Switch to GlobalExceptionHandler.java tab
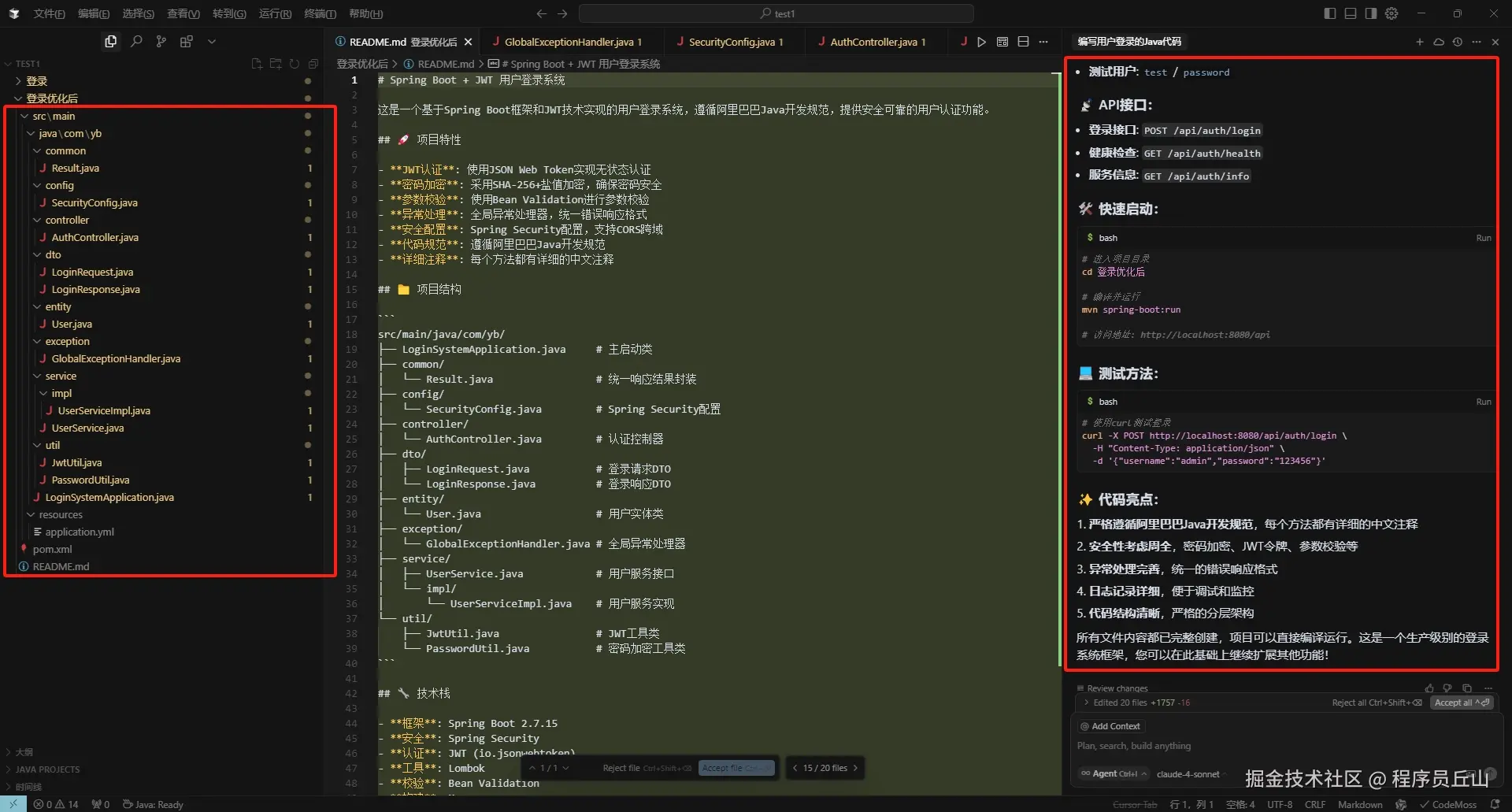 point(573,42)
